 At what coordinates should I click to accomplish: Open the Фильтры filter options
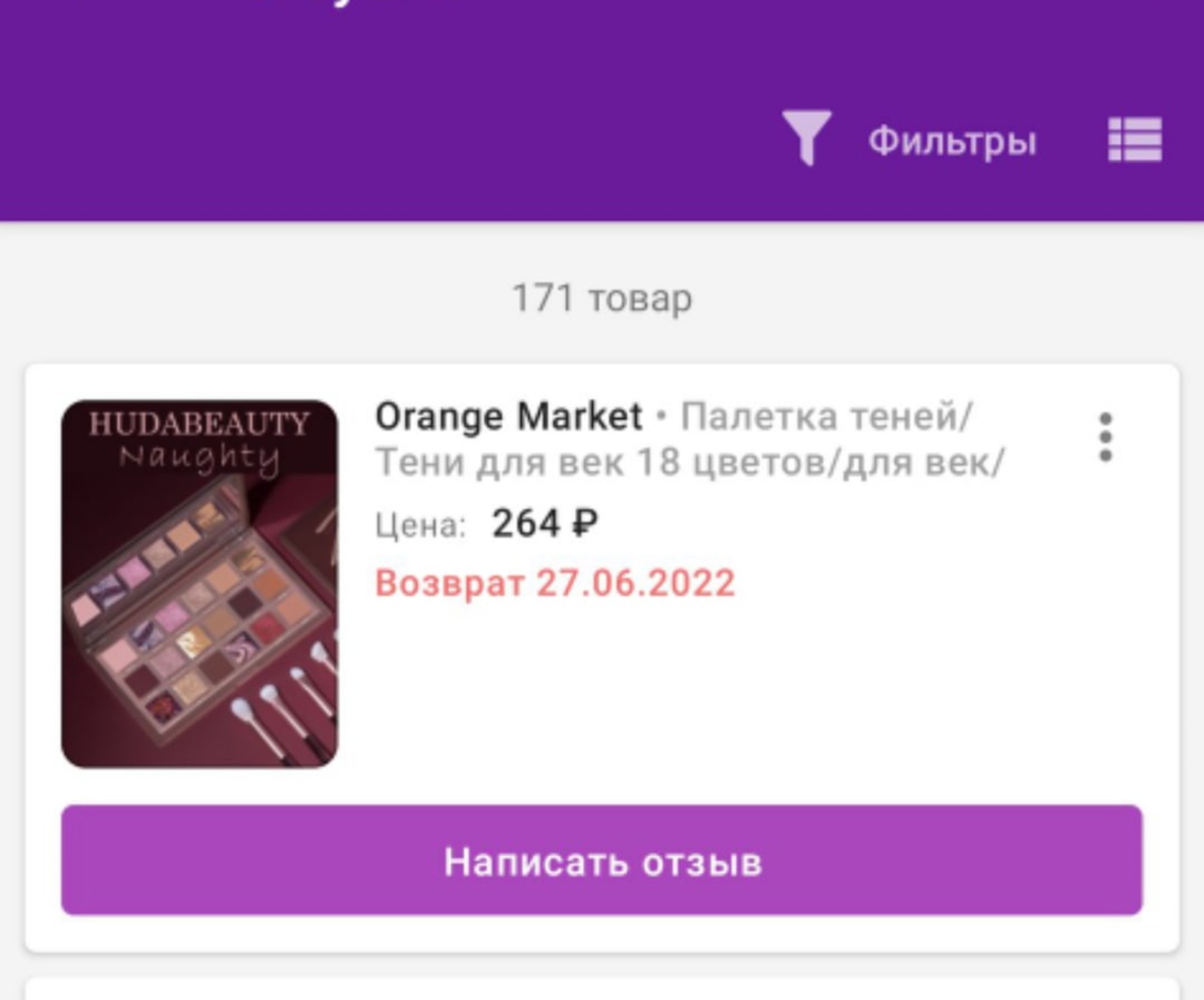(x=952, y=141)
